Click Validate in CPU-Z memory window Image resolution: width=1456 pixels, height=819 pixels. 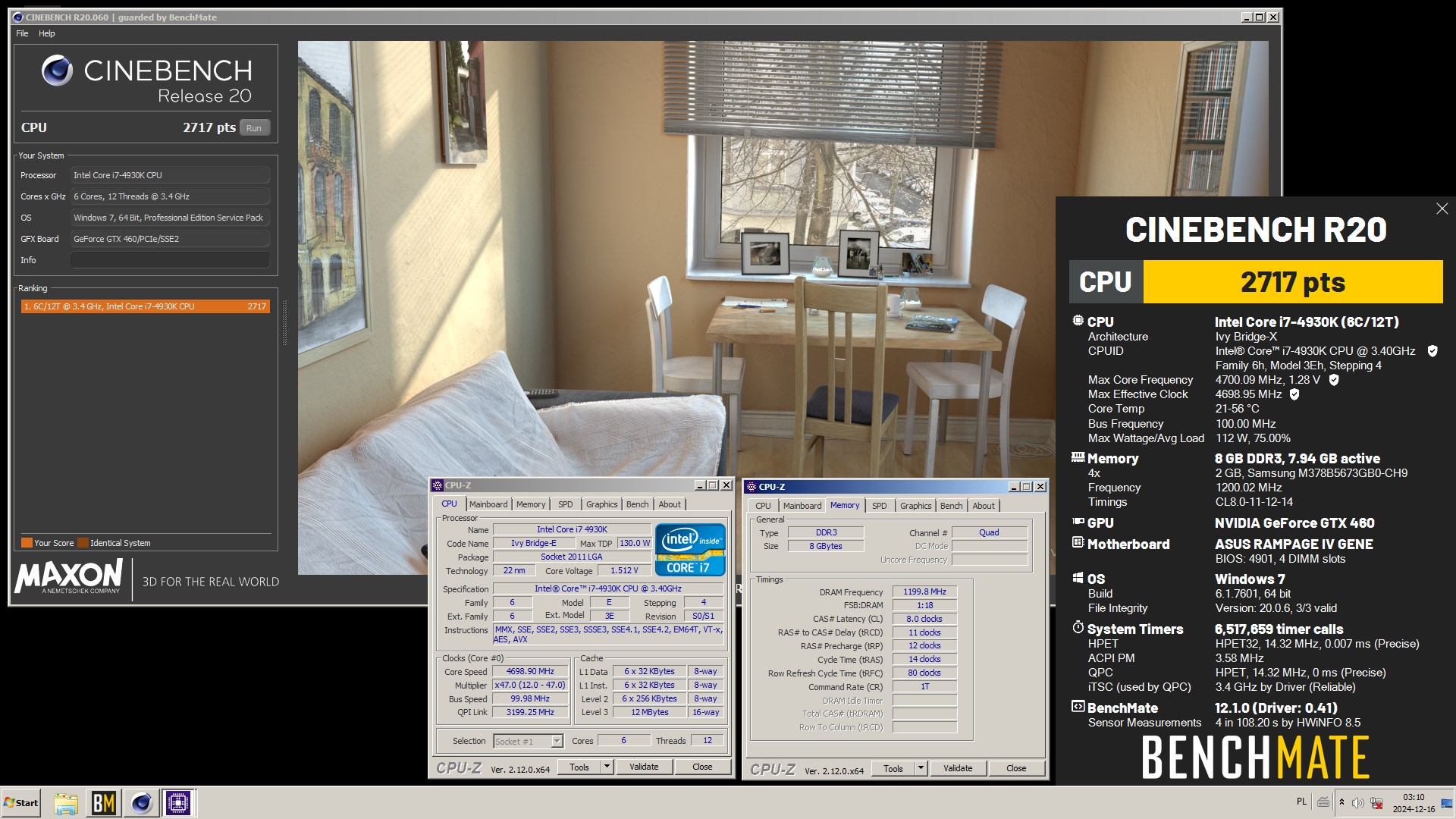958,768
